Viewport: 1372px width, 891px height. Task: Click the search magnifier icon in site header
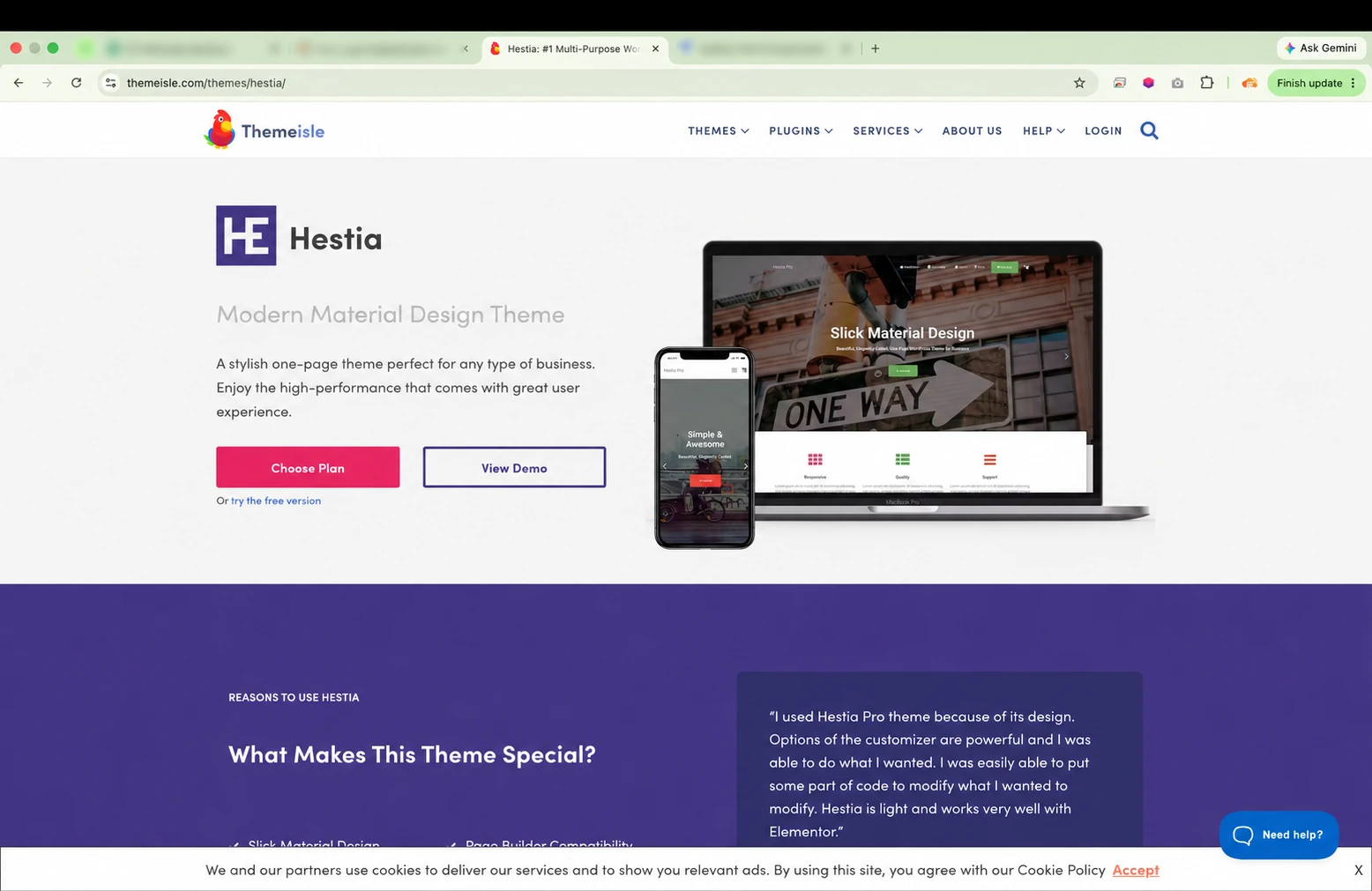click(x=1149, y=130)
